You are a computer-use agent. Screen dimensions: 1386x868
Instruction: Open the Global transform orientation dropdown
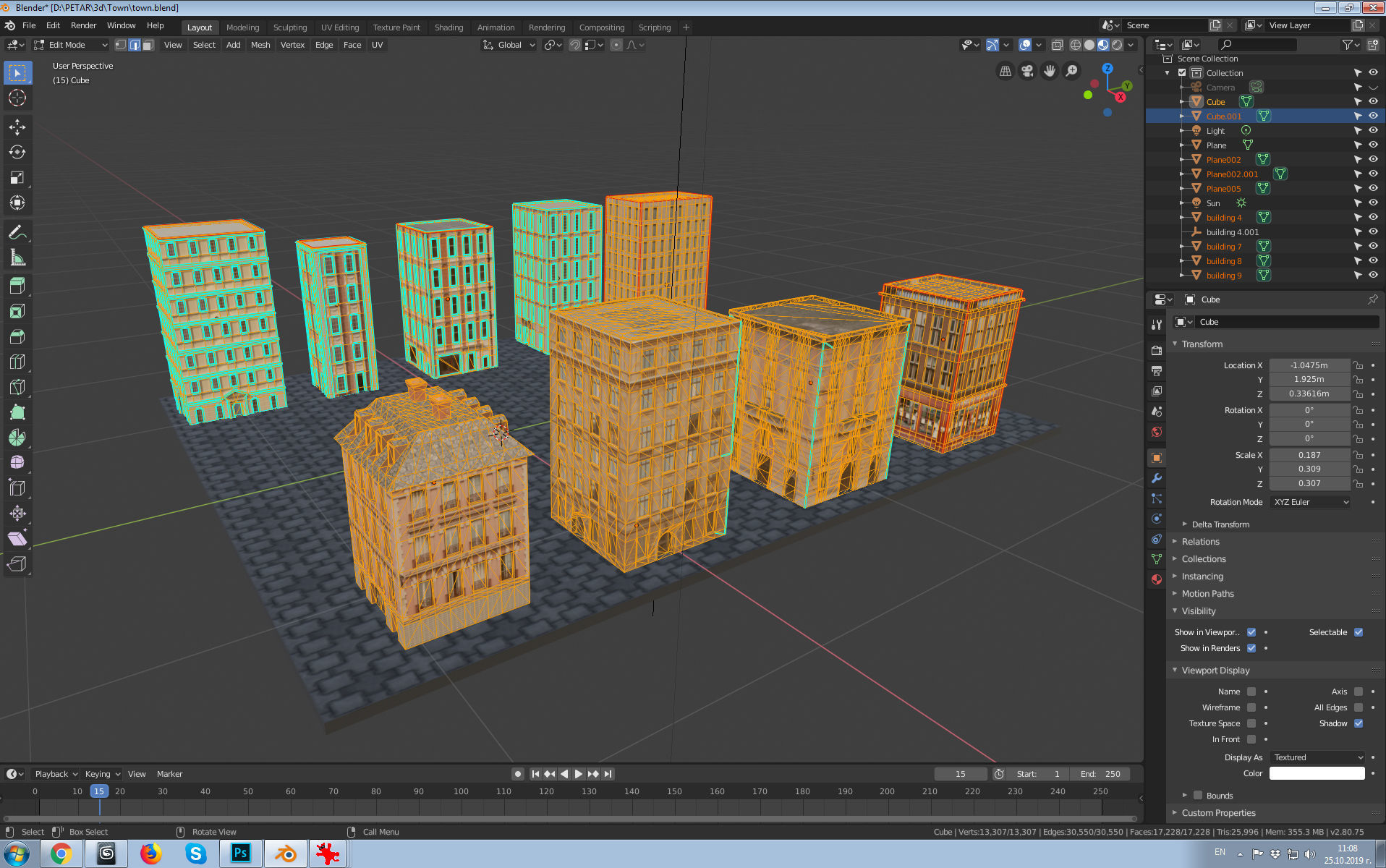click(509, 45)
